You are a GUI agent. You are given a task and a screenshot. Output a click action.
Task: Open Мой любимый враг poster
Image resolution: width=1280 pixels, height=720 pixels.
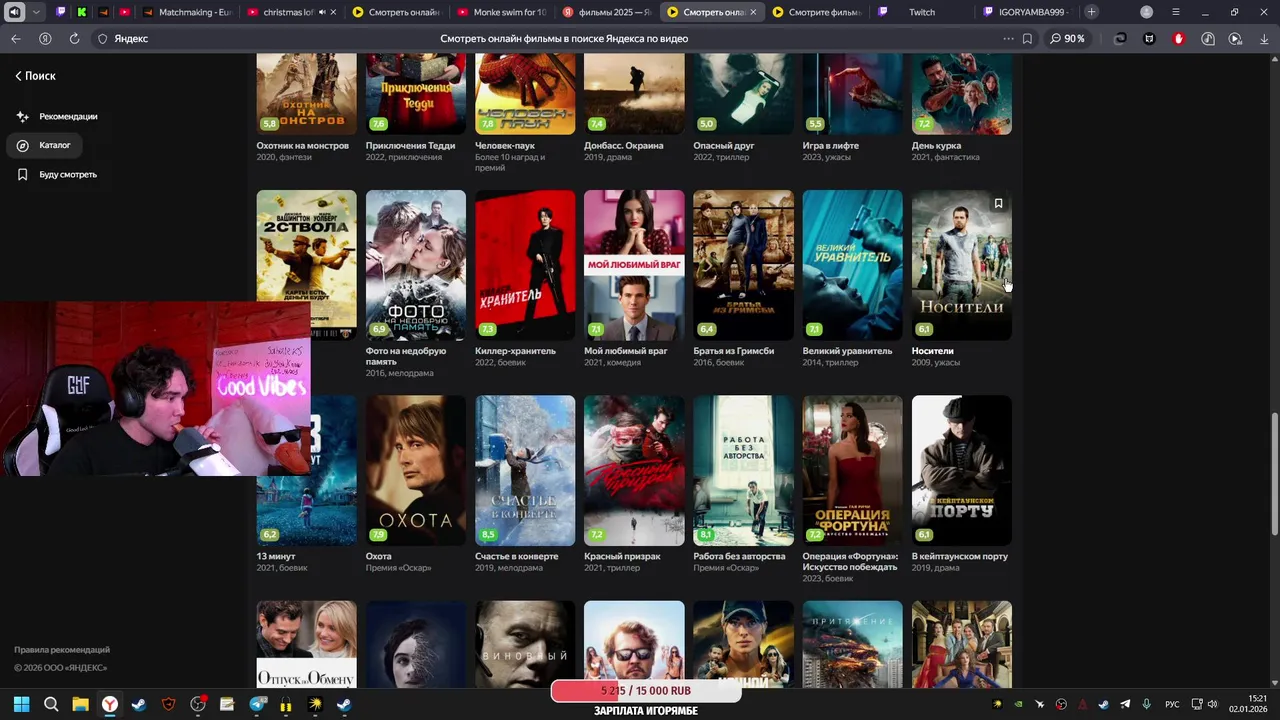coord(634,265)
